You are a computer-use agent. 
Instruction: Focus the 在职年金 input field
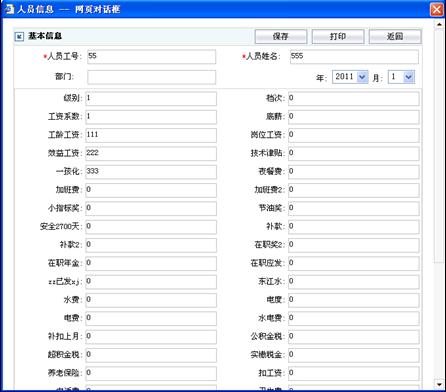(x=151, y=264)
